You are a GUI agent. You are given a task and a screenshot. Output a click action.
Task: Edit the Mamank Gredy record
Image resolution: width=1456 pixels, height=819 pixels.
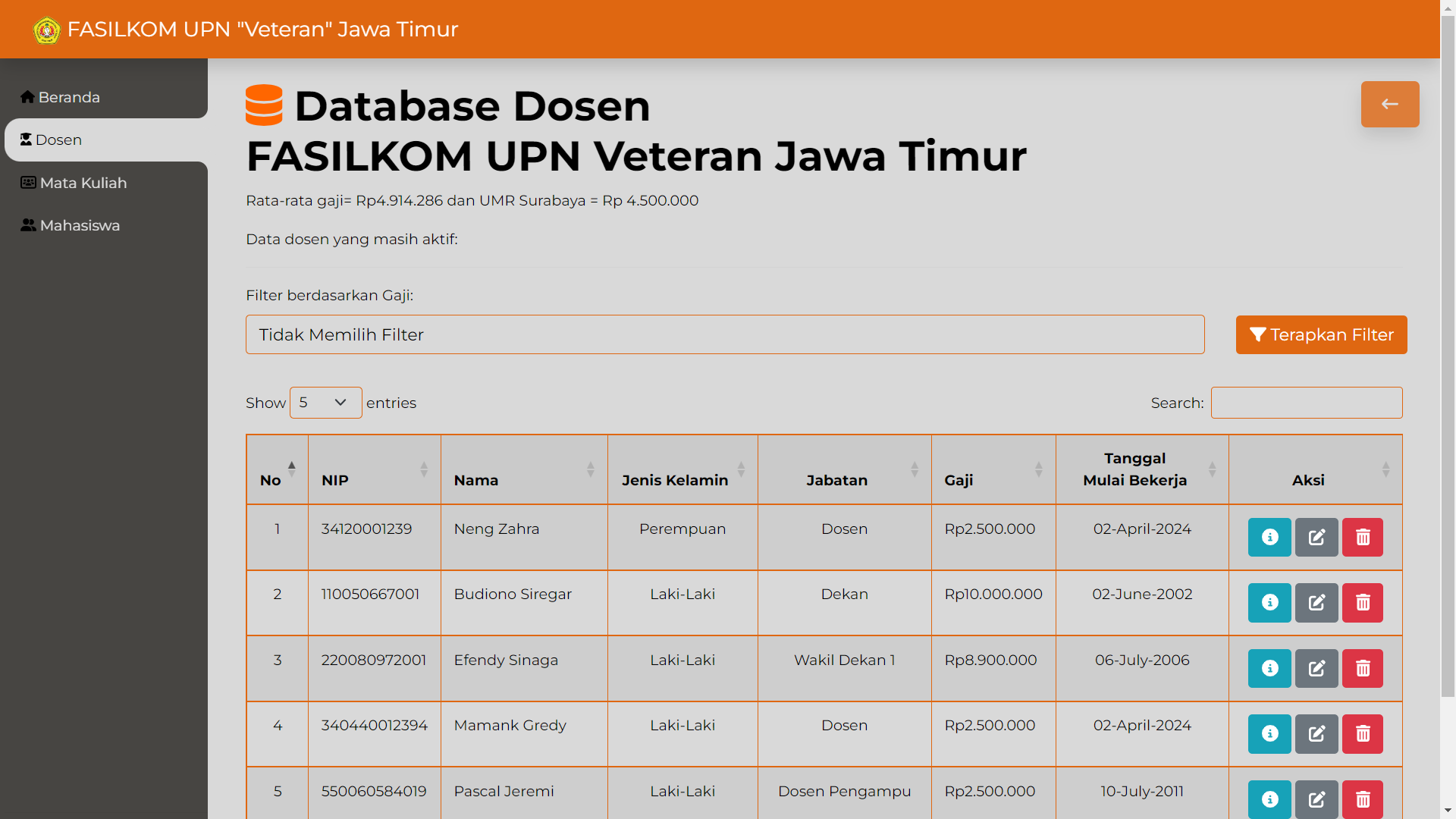[1316, 734]
